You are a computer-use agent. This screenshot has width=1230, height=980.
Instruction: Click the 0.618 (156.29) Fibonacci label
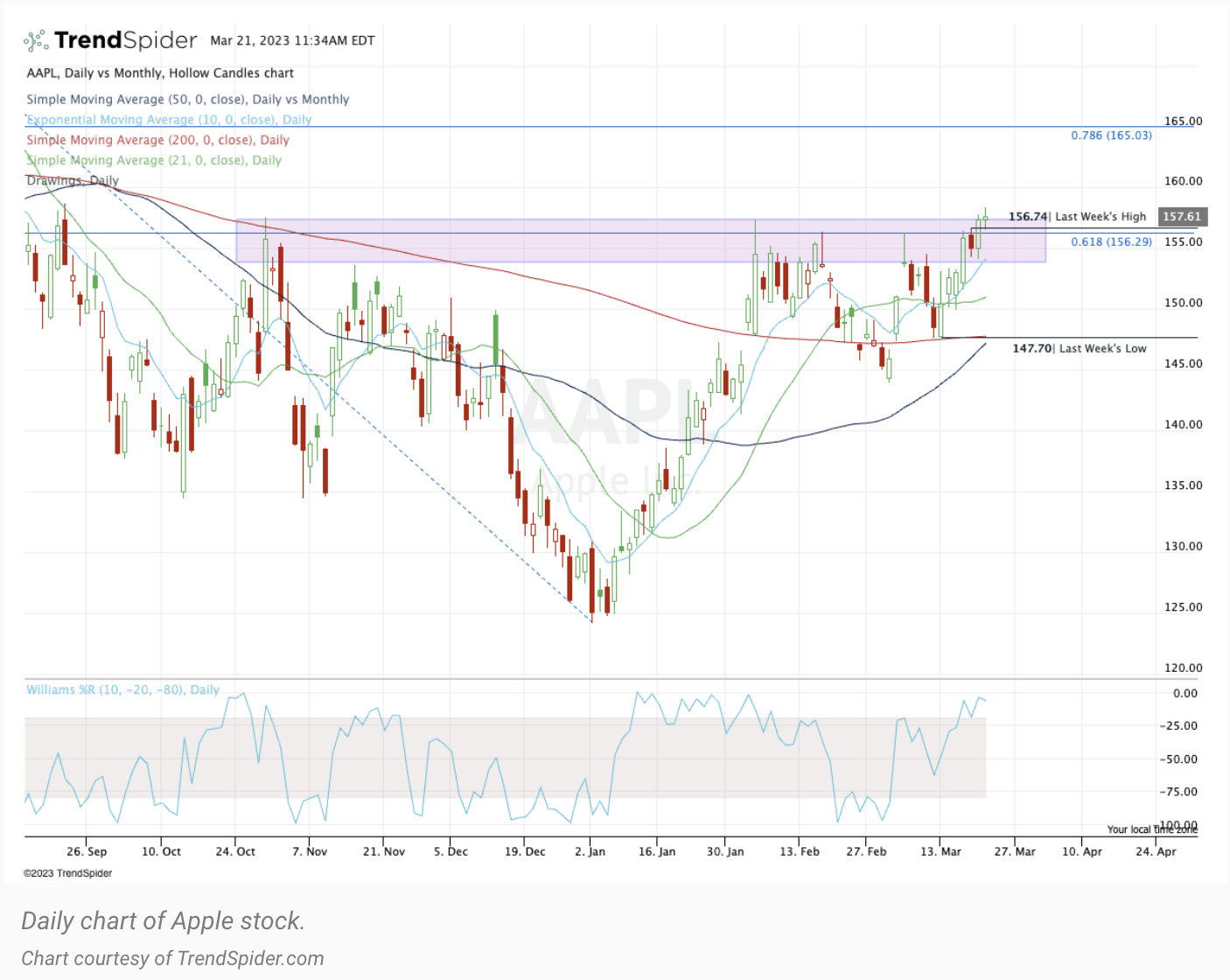coord(1111,241)
